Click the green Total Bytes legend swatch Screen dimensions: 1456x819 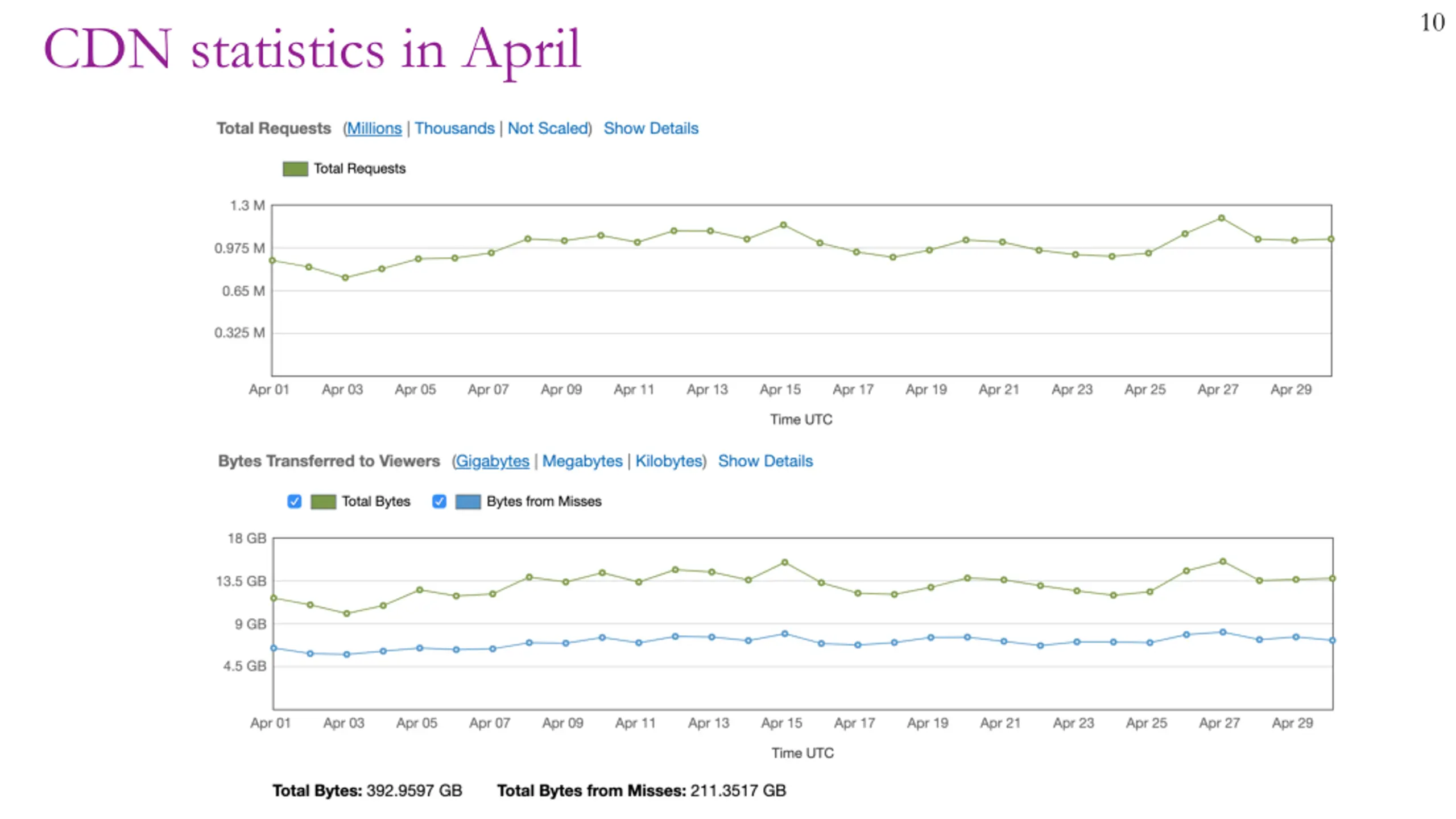[323, 502]
